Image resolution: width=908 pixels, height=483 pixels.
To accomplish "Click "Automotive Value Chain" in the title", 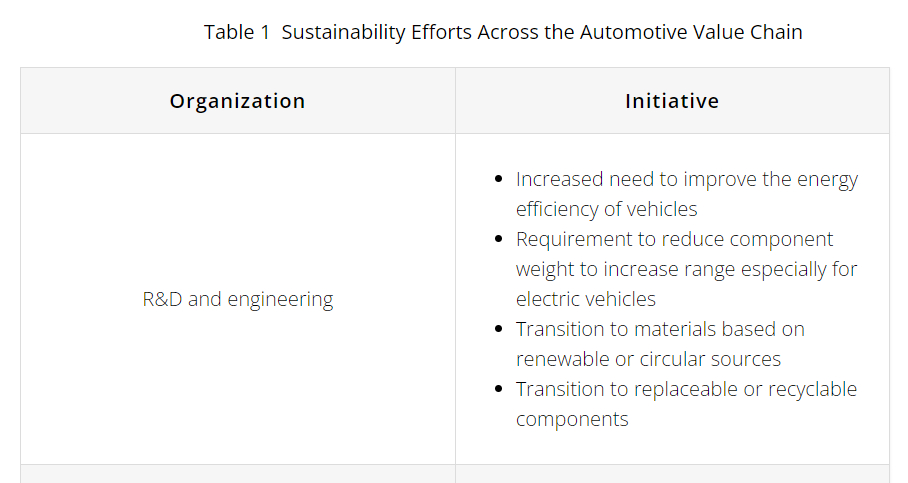I will 691,32.
